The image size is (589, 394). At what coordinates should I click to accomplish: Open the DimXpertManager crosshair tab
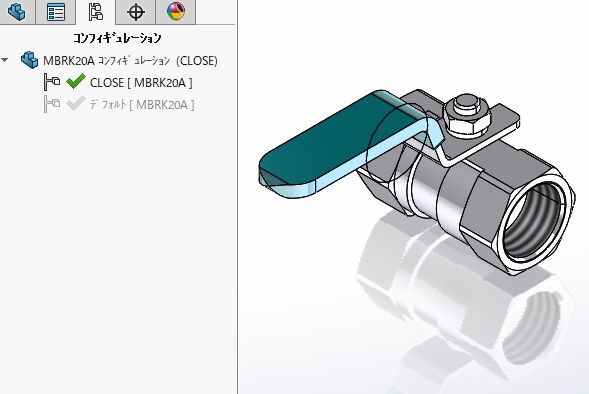pyautogui.click(x=136, y=11)
